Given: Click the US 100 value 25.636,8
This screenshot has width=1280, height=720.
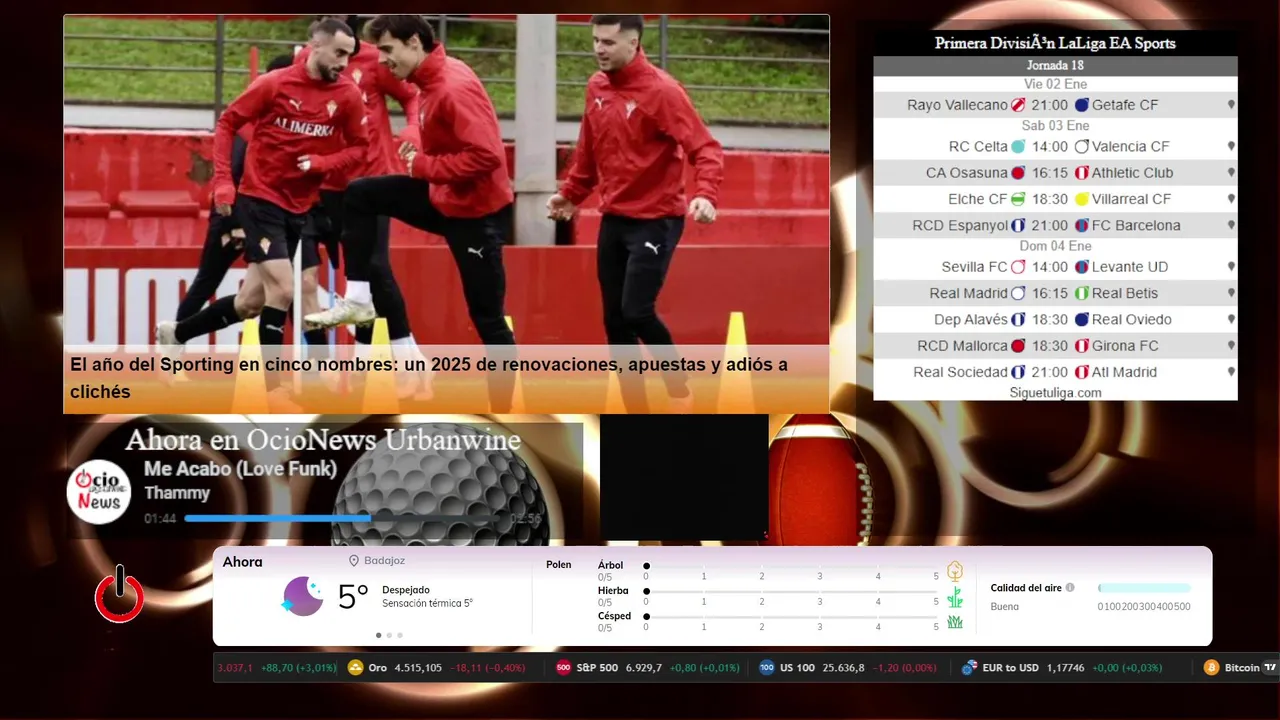Looking at the screenshot, I should (x=844, y=668).
